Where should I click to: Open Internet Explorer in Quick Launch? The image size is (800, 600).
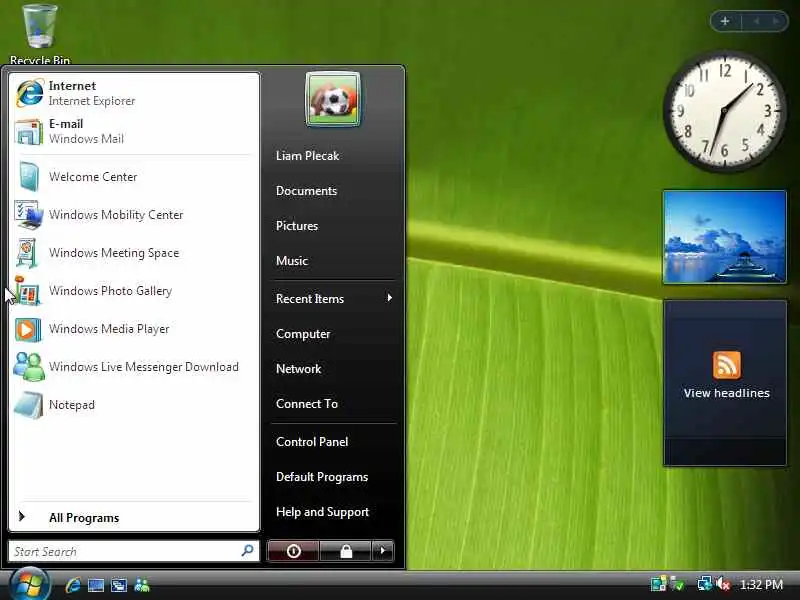point(73,585)
